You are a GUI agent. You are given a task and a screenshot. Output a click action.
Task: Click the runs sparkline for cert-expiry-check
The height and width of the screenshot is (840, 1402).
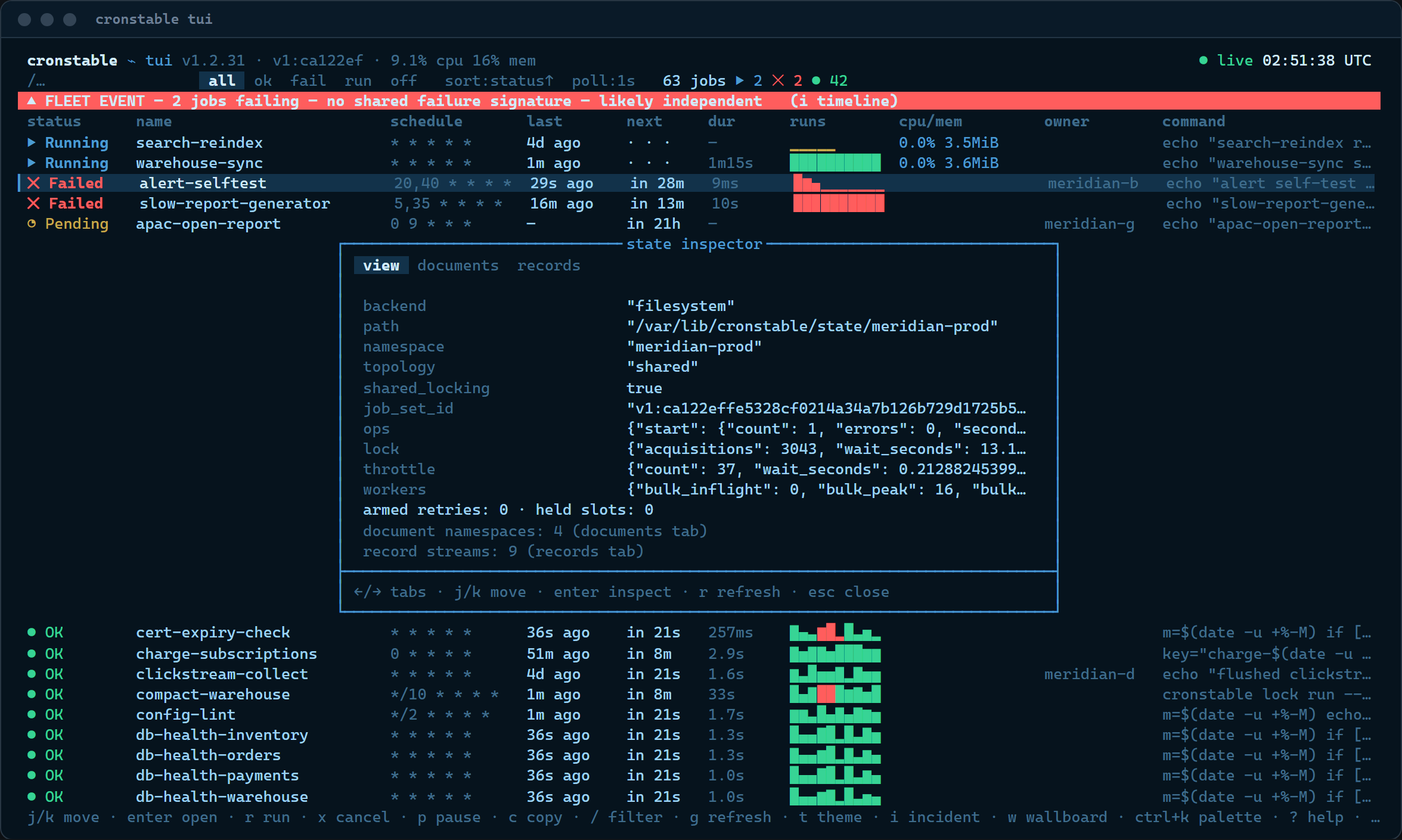pyautogui.click(x=835, y=632)
